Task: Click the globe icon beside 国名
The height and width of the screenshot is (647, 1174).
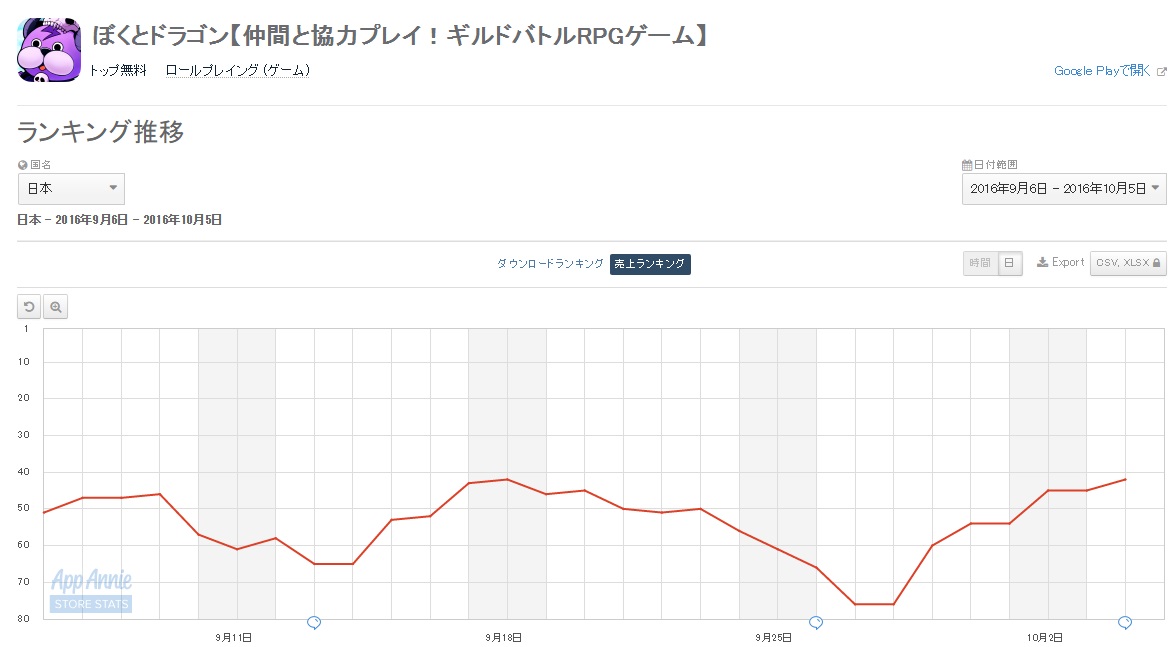Action: point(22,165)
